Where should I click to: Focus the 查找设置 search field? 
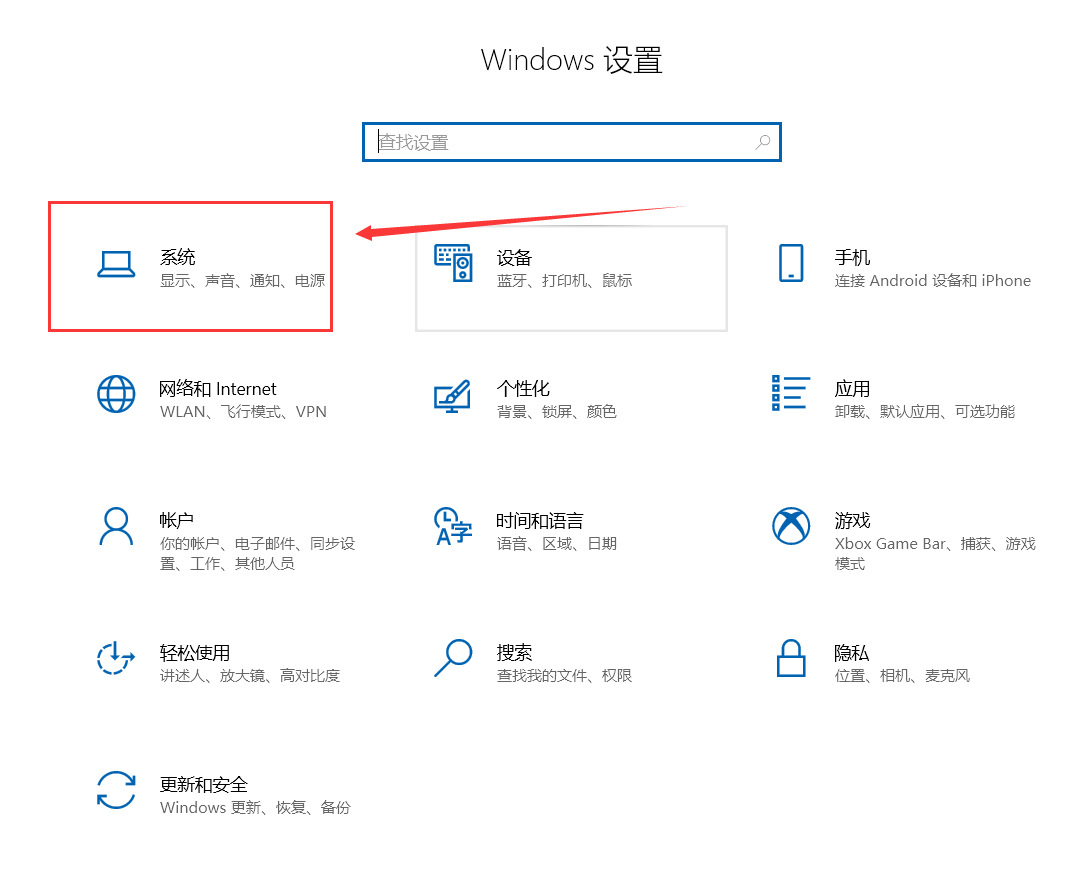pyautogui.click(x=571, y=142)
